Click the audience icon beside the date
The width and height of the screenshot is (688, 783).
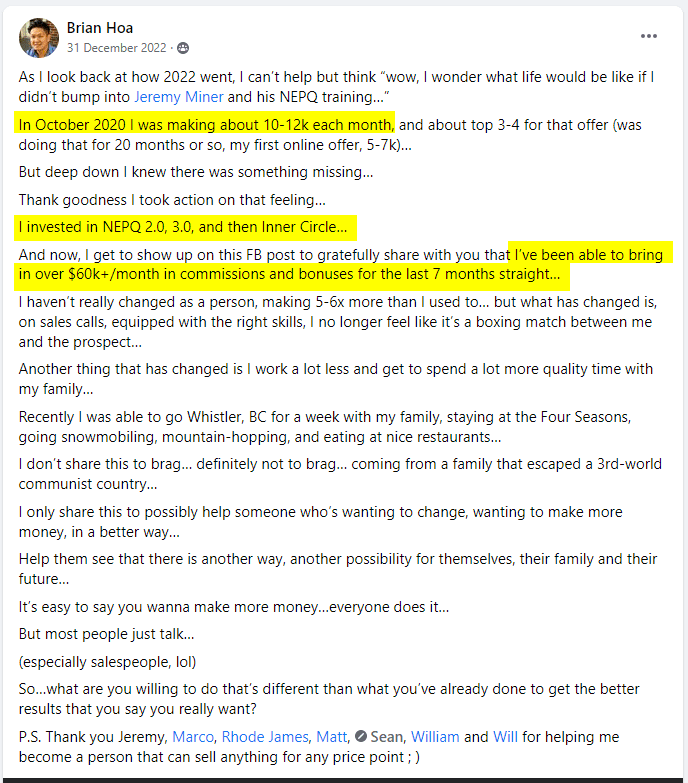pyautogui.click(x=183, y=48)
